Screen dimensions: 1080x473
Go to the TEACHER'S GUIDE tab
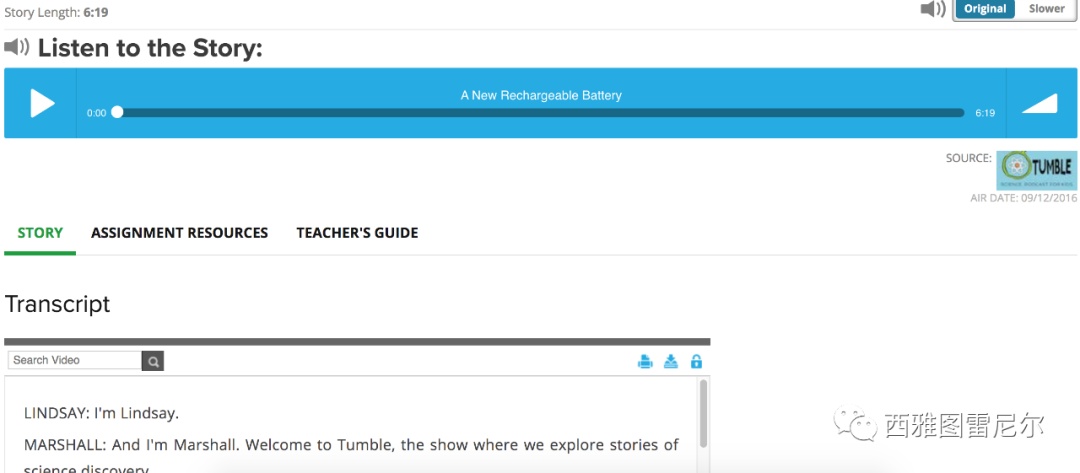357,233
